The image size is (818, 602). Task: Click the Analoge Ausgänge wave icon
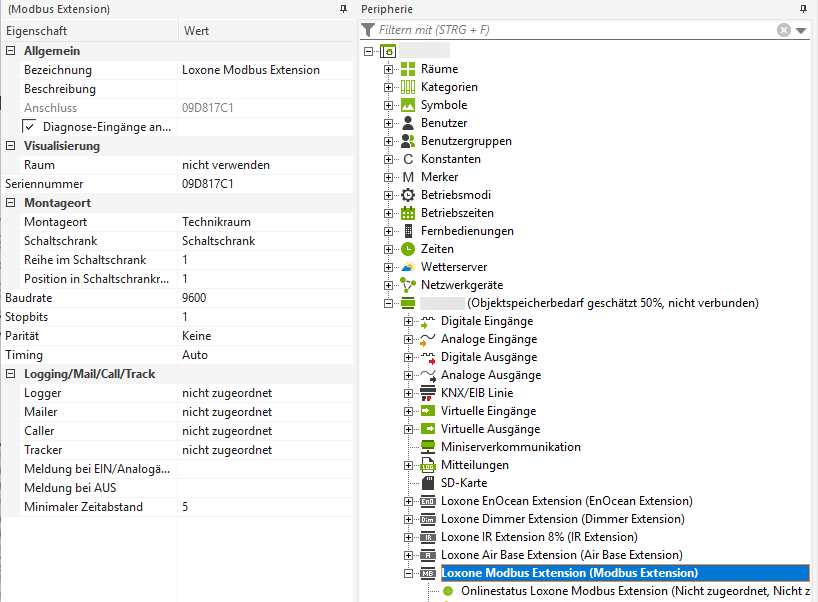tap(428, 375)
